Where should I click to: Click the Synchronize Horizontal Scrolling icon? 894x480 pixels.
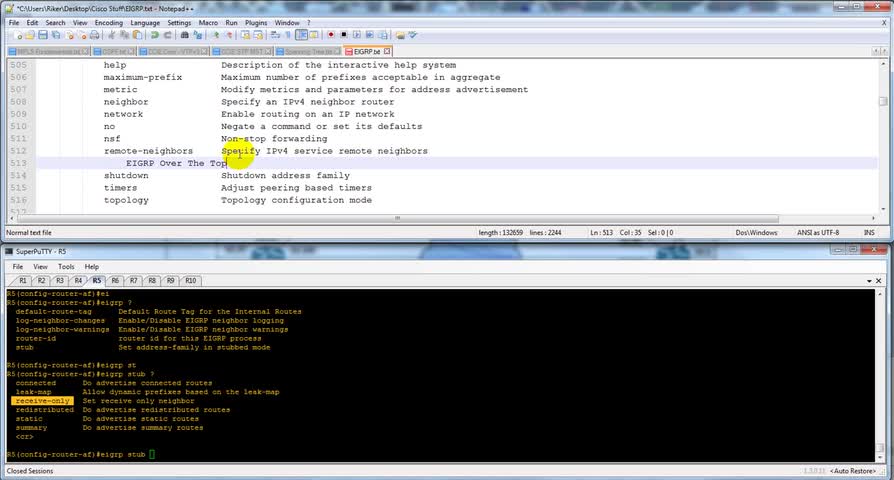258,35
